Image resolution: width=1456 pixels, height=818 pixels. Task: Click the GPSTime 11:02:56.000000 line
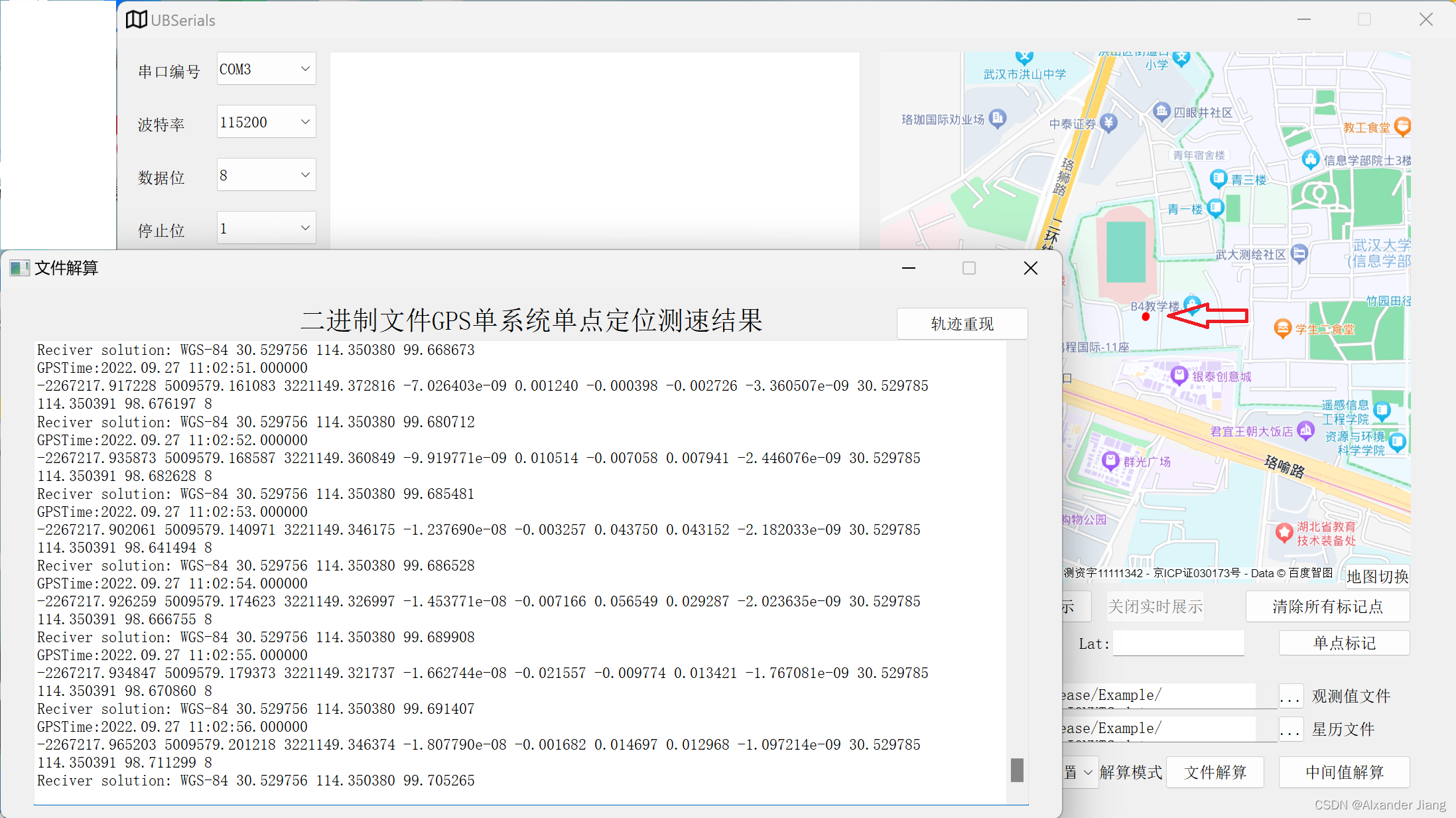pyautogui.click(x=172, y=727)
